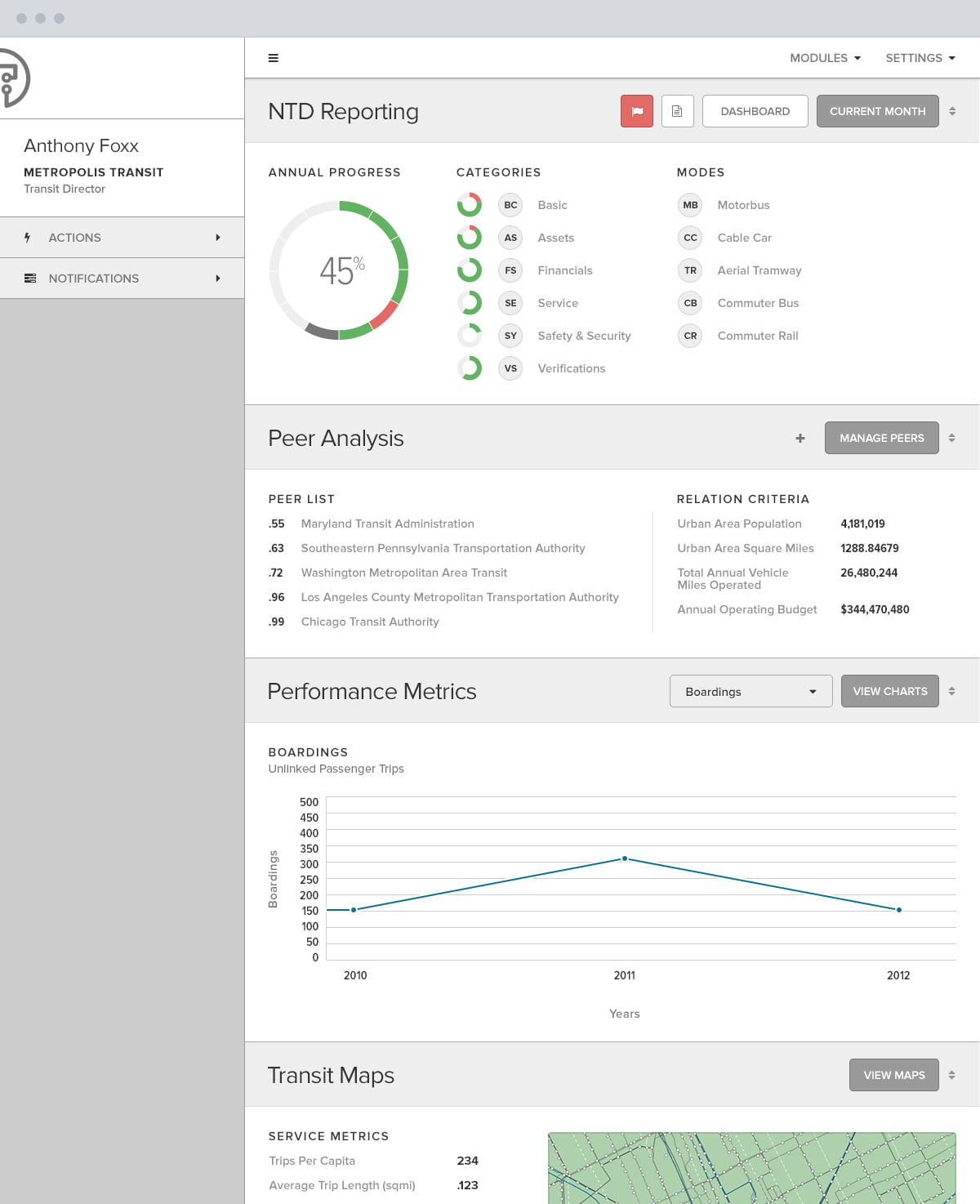
Task: Select Los Angeles County Metropolitan Transportation Authority
Action: pos(460,597)
